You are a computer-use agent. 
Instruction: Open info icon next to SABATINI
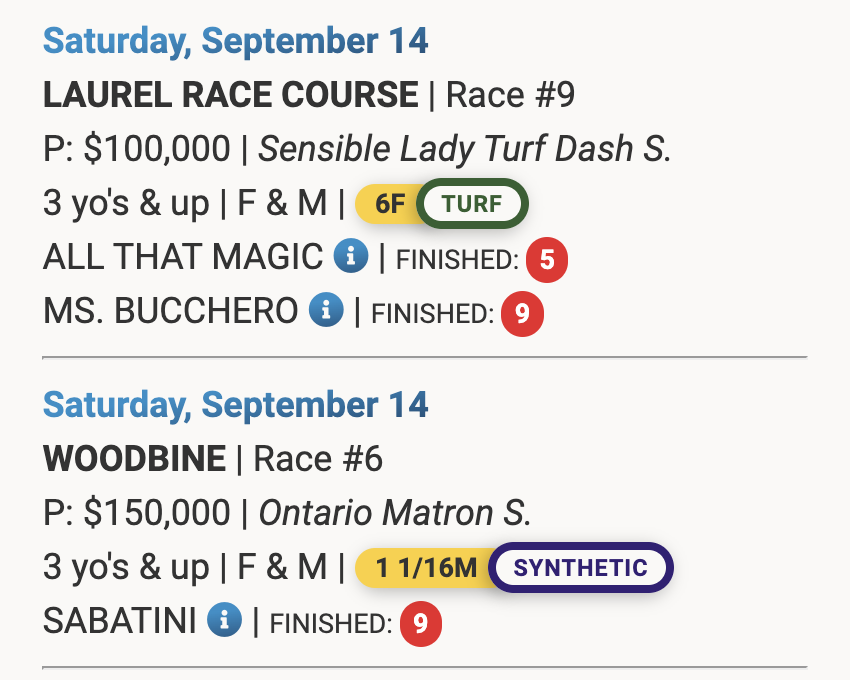coord(224,621)
